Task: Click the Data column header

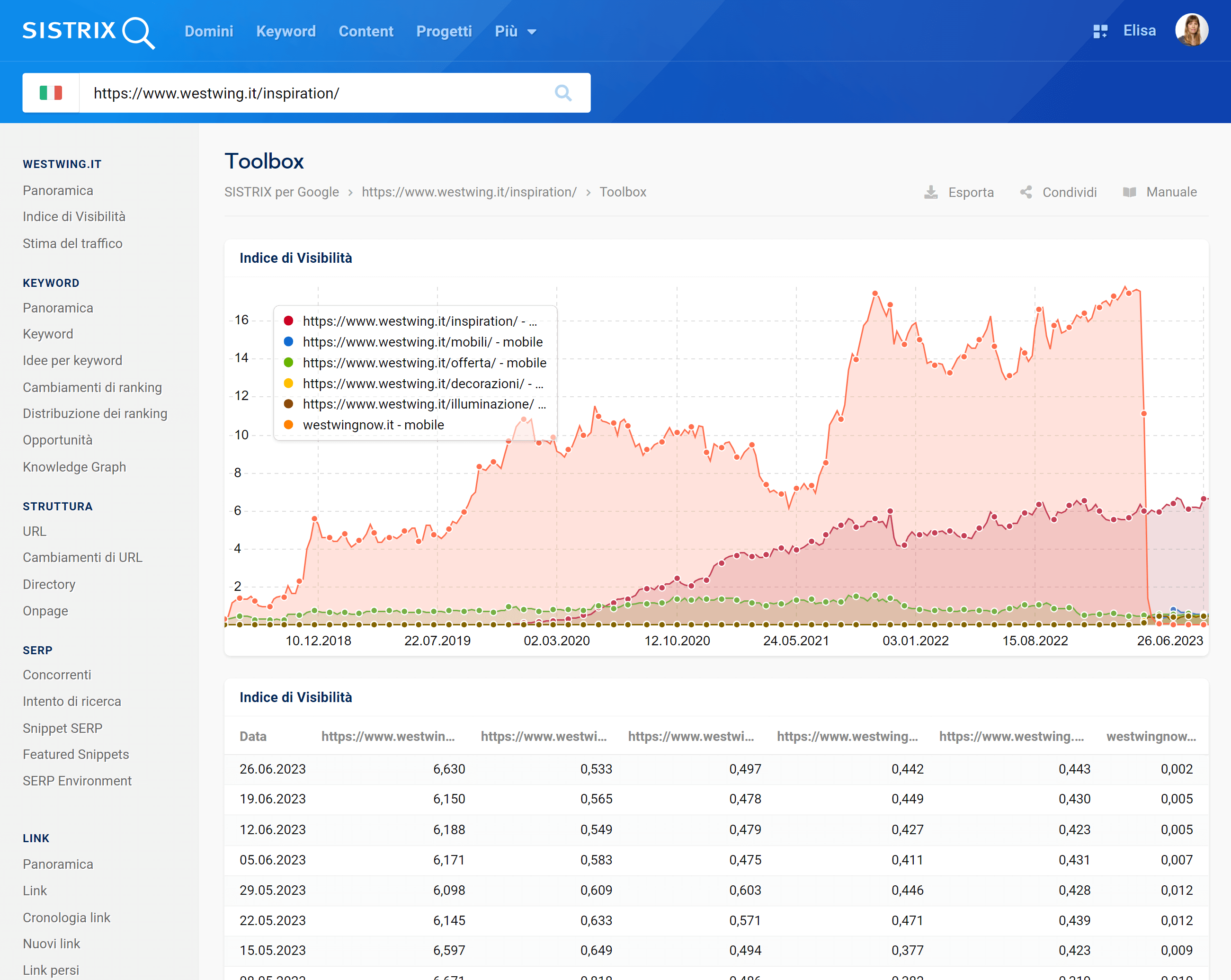Action: 253,736
